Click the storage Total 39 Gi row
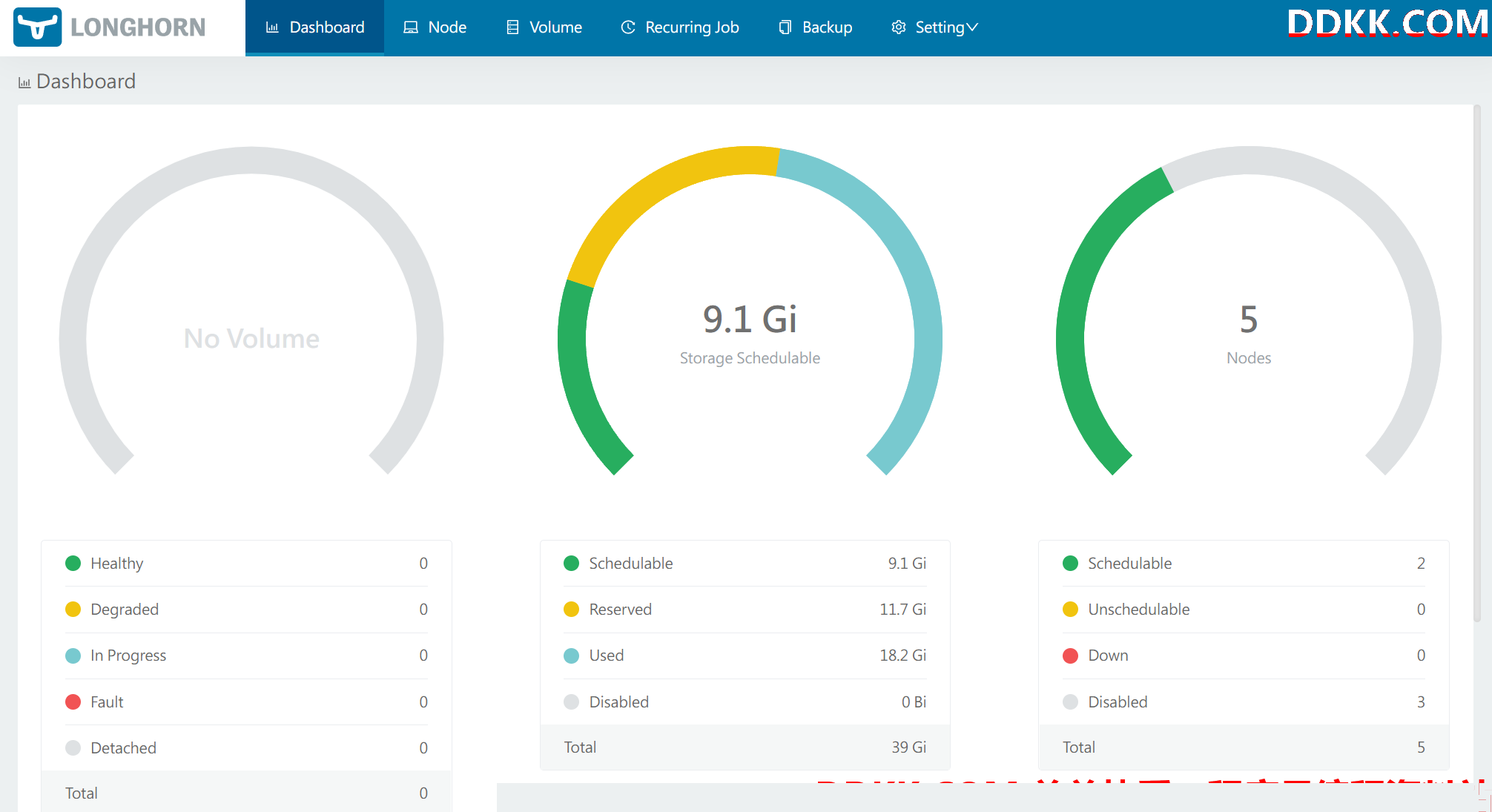The image size is (1492, 812). coord(745,747)
